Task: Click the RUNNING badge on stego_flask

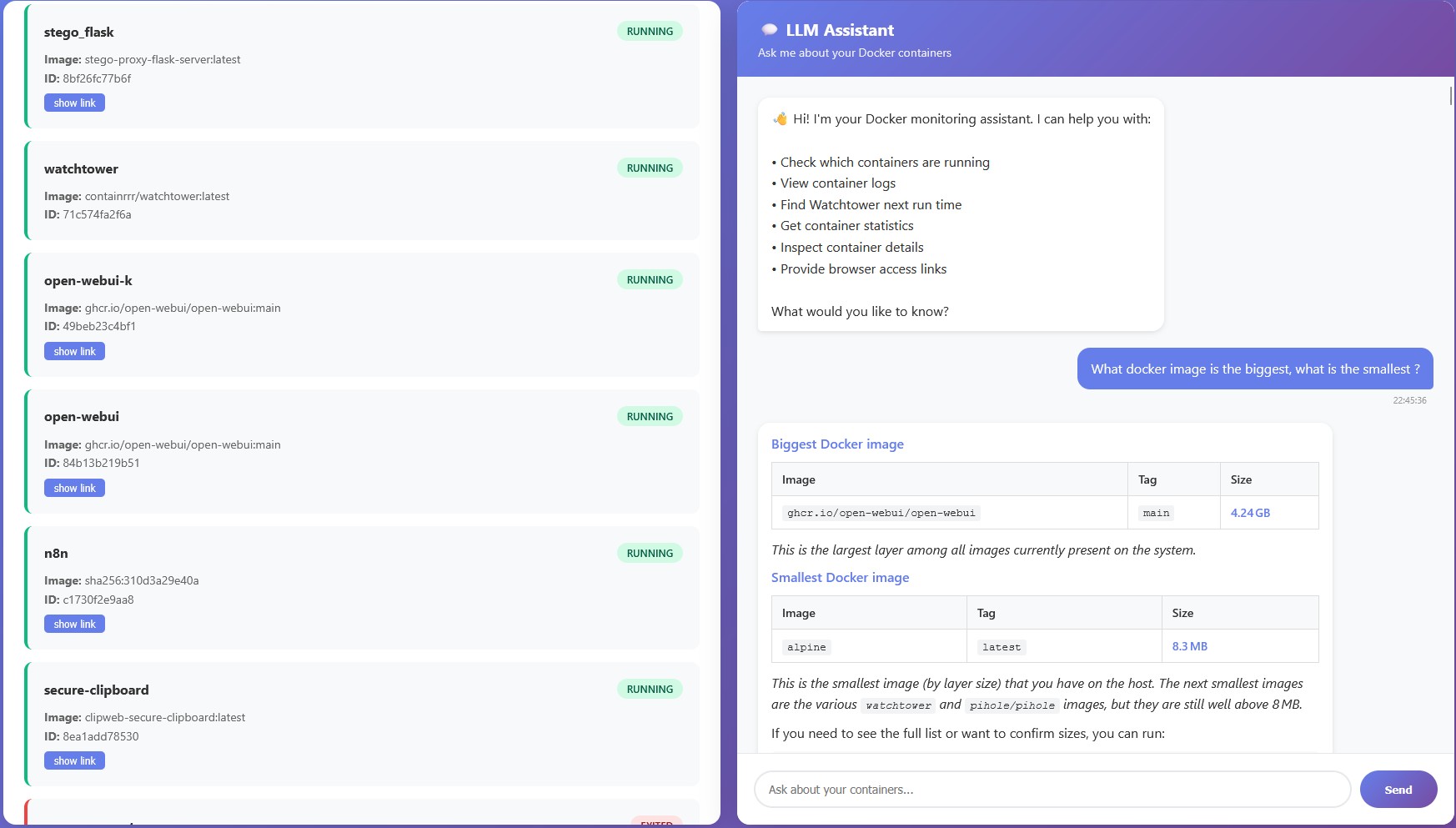Action: 650,32
